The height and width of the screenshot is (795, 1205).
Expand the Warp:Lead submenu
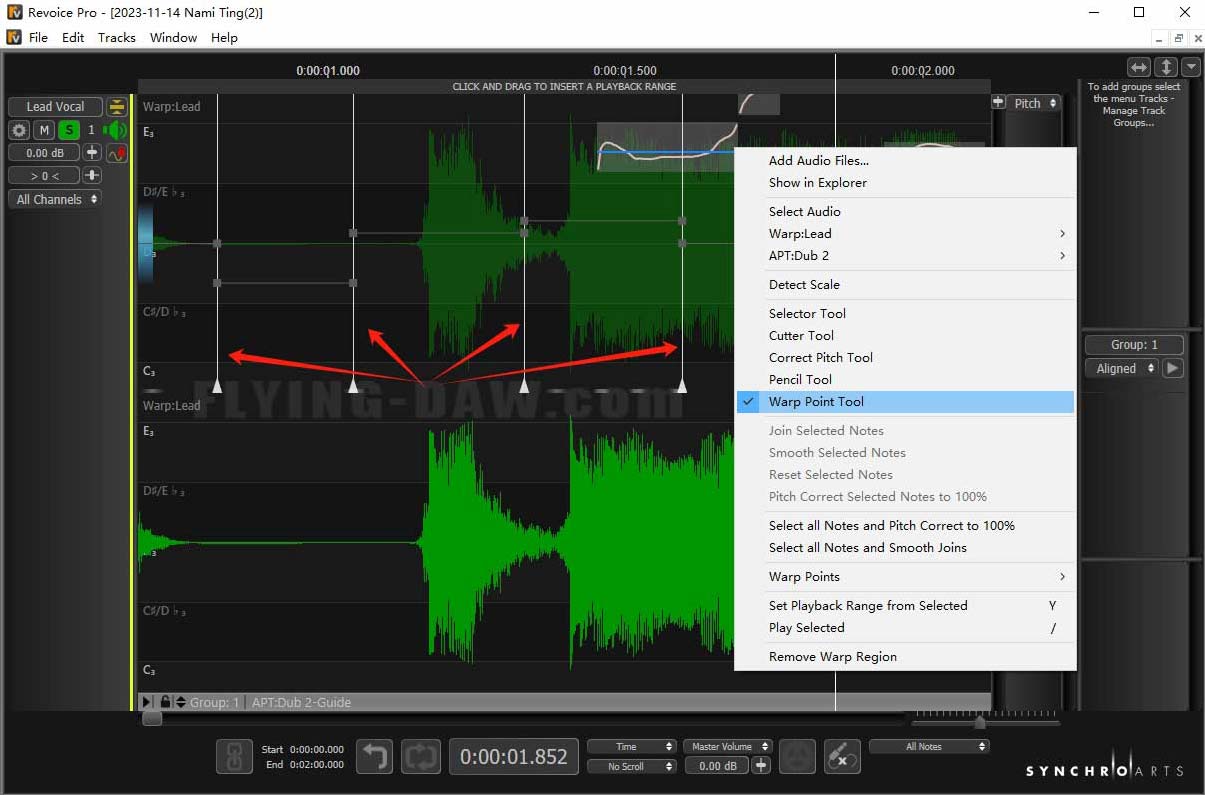(x=905, y=234)
